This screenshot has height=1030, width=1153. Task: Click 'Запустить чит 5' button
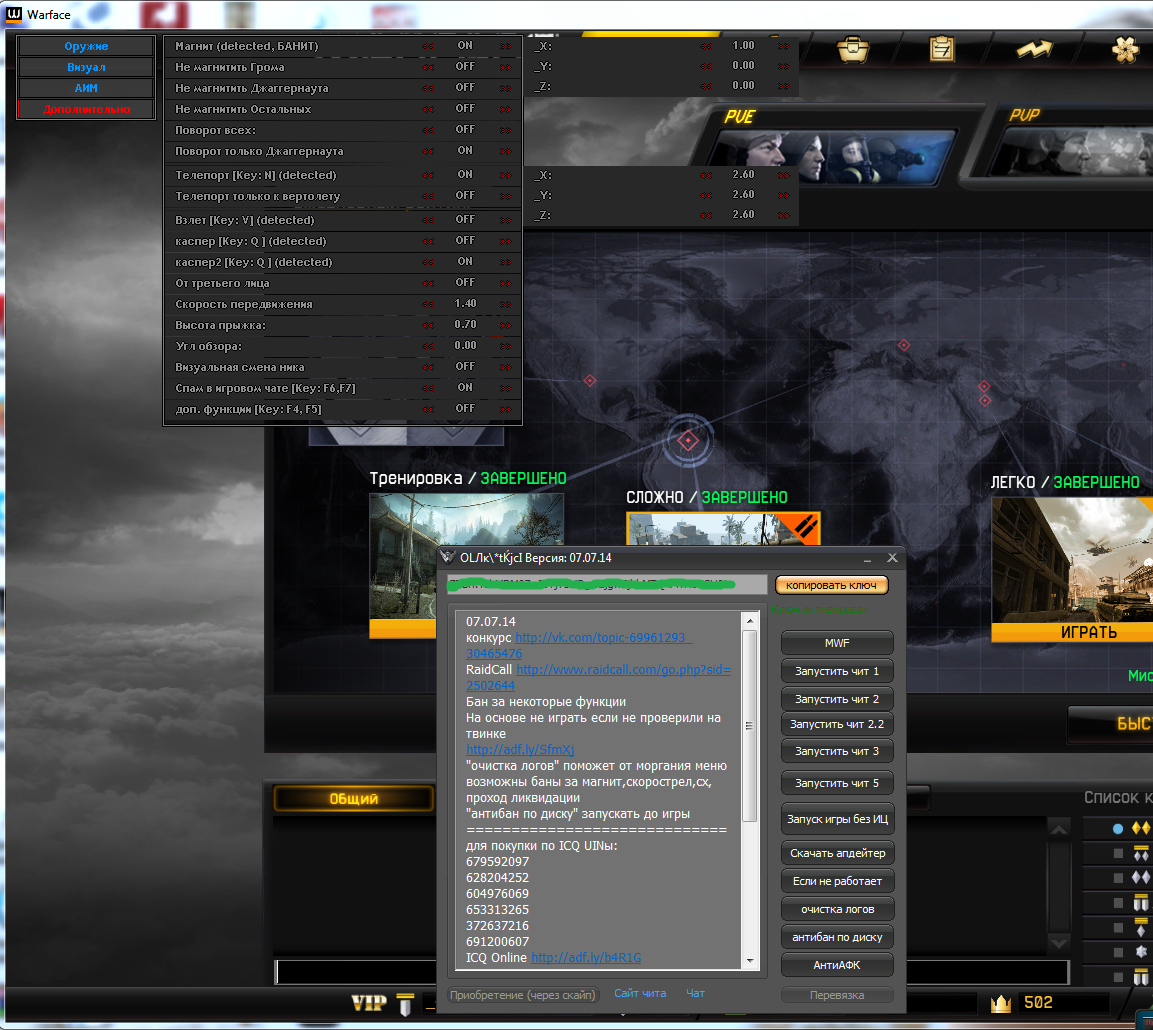tap(837, 783)
